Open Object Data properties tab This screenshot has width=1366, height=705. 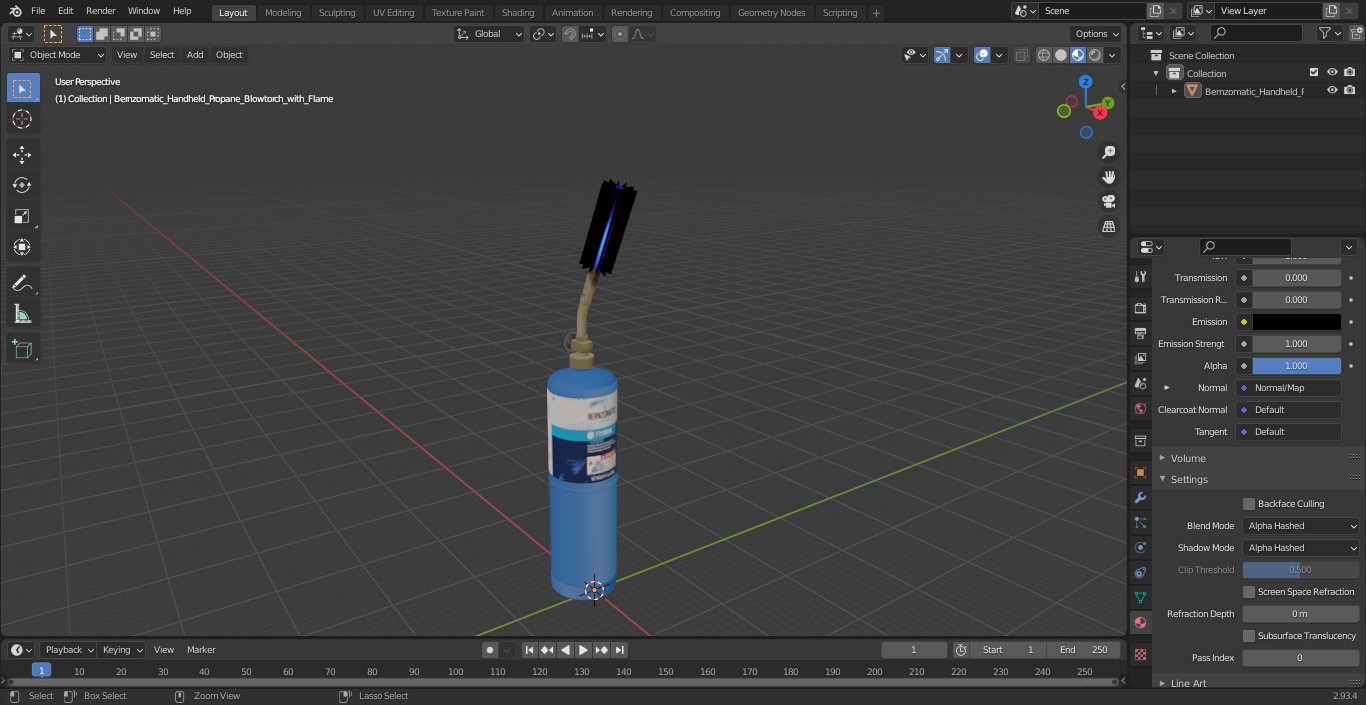1140,597
